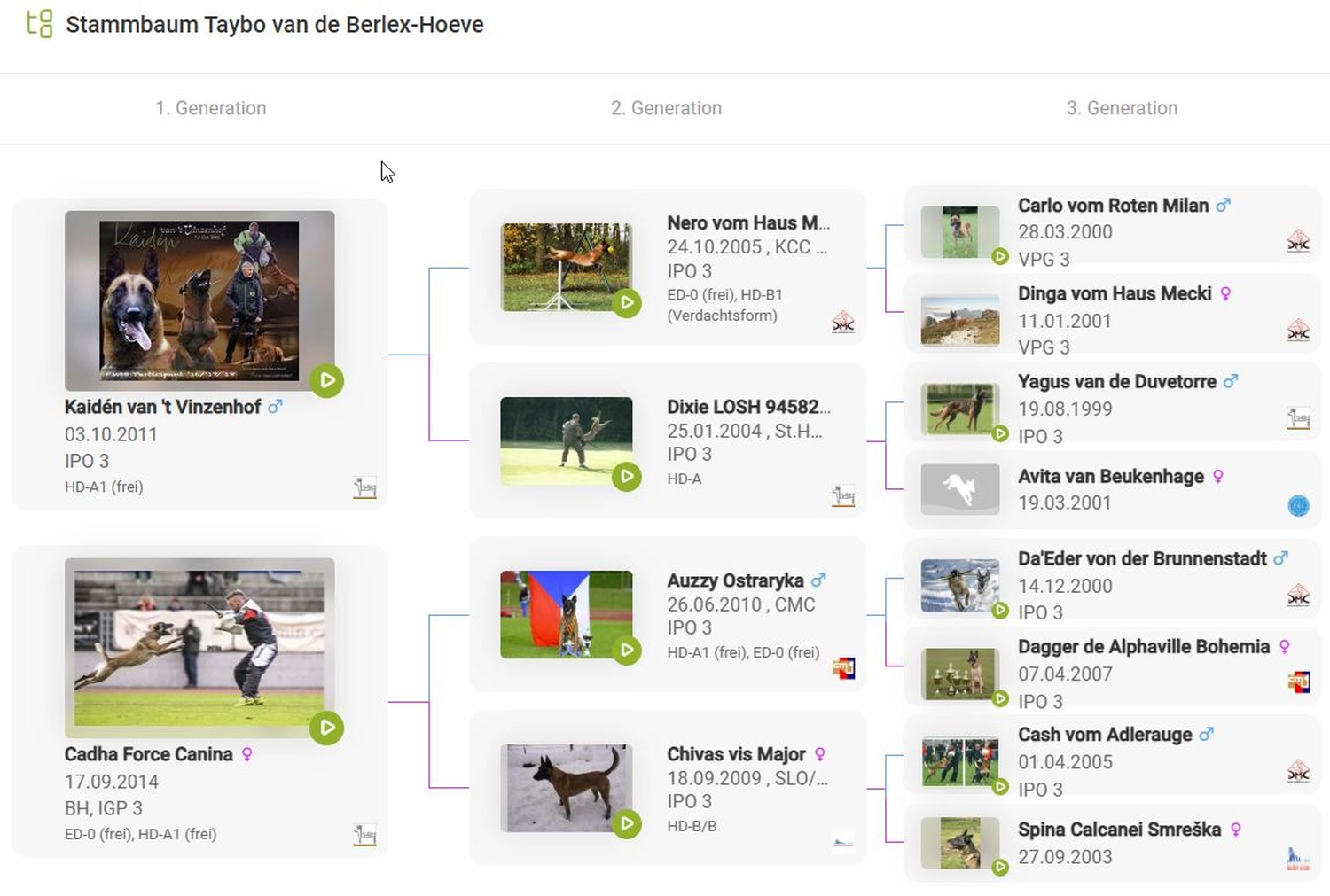This screenshot has width=1330, height=896.
Task: Click Da'Eder von der Brunnenstadt's snow photo
Action: coord(959,585)
